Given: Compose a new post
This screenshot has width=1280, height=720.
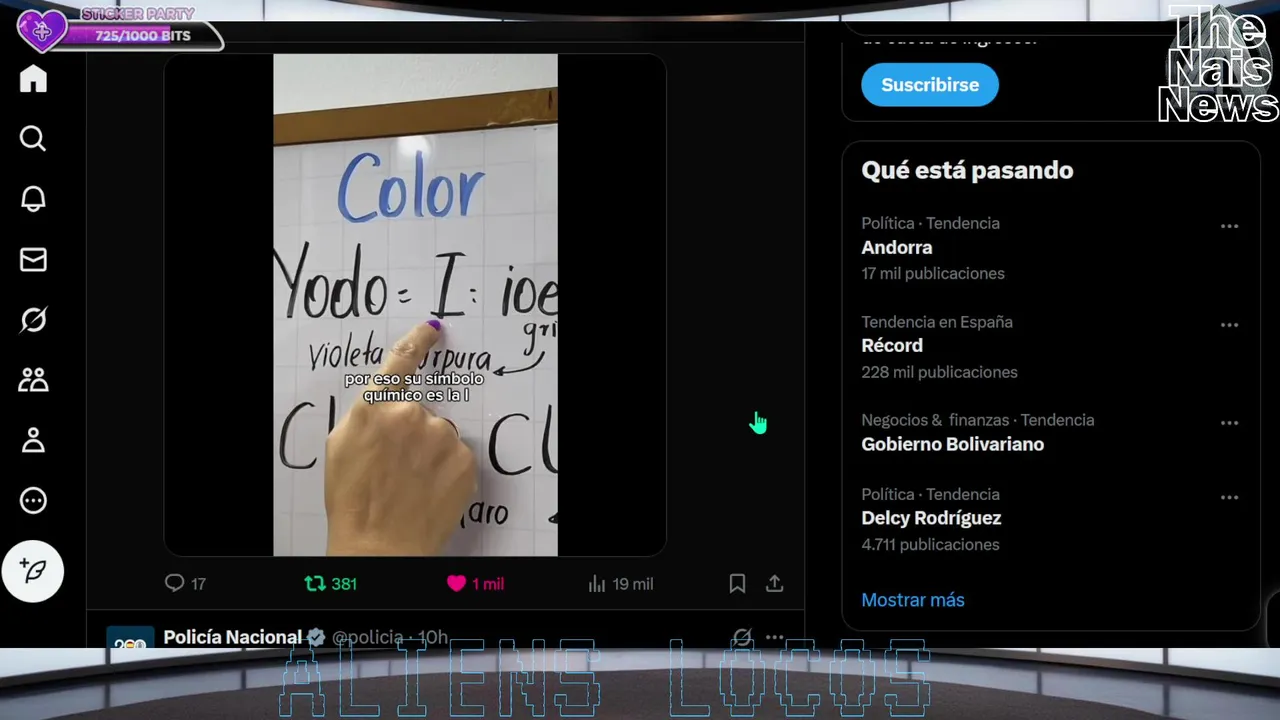Looking at the screenshot, I should 33,571.
